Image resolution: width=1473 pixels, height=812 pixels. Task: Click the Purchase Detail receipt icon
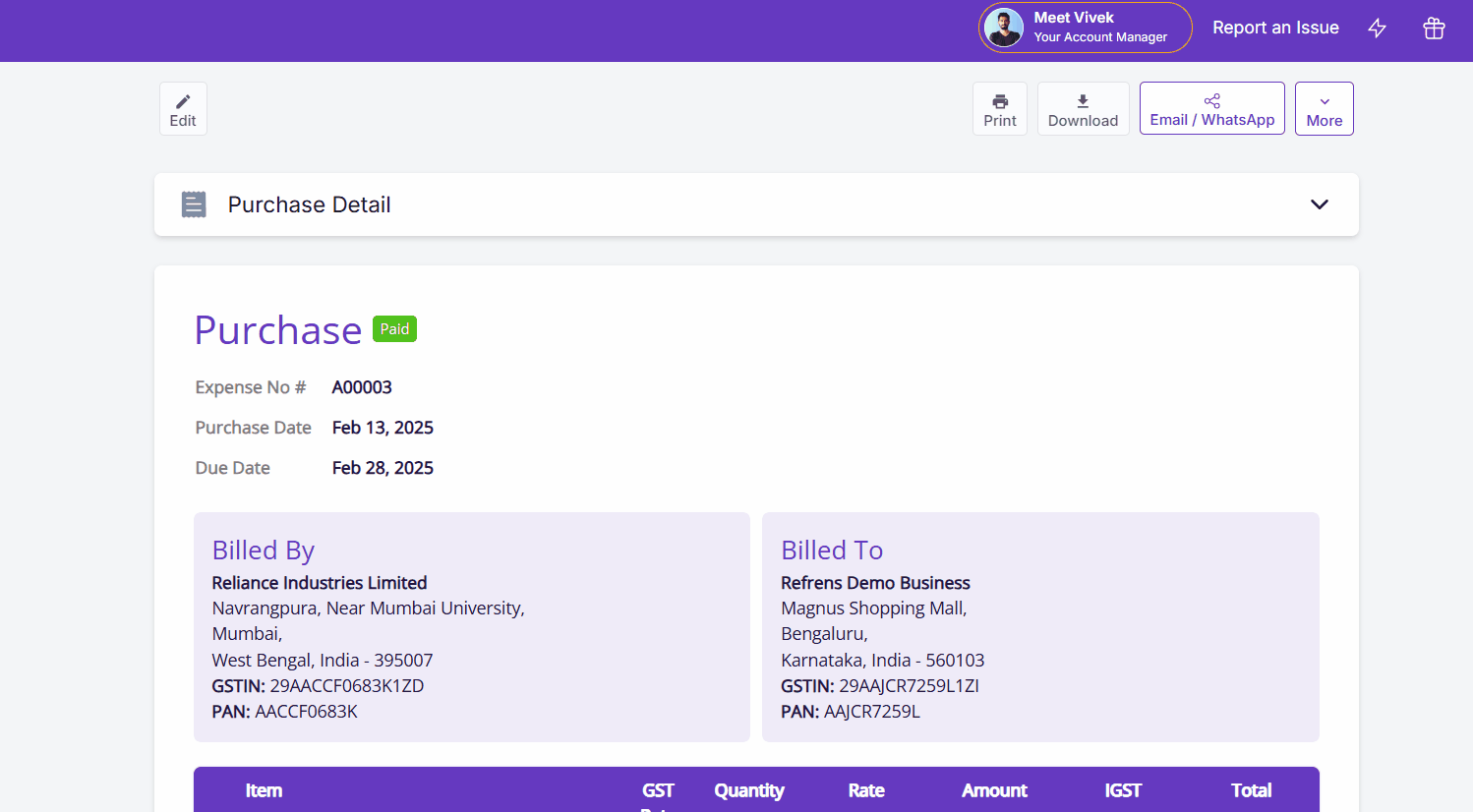[194, 204]
